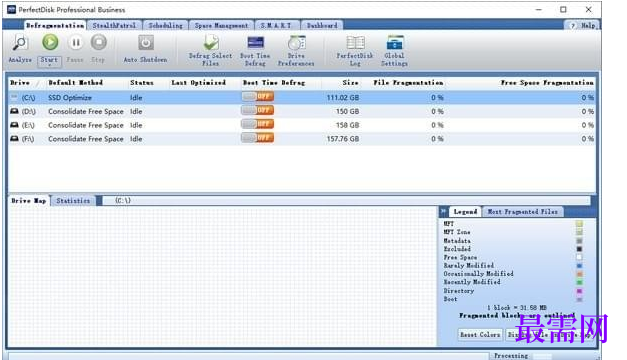The height and width of the screenshot is (360, 627).
Task: Click the C:\ drive icon in list
Action: [x=14, y=97]
